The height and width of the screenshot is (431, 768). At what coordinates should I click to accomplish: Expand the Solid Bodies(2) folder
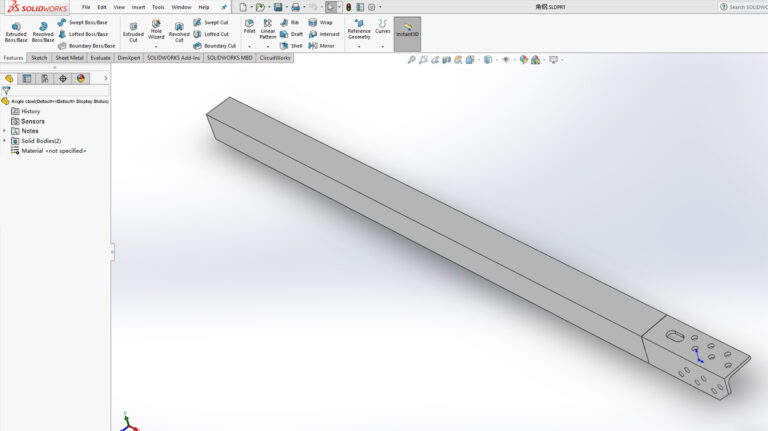tap(4, 141)
